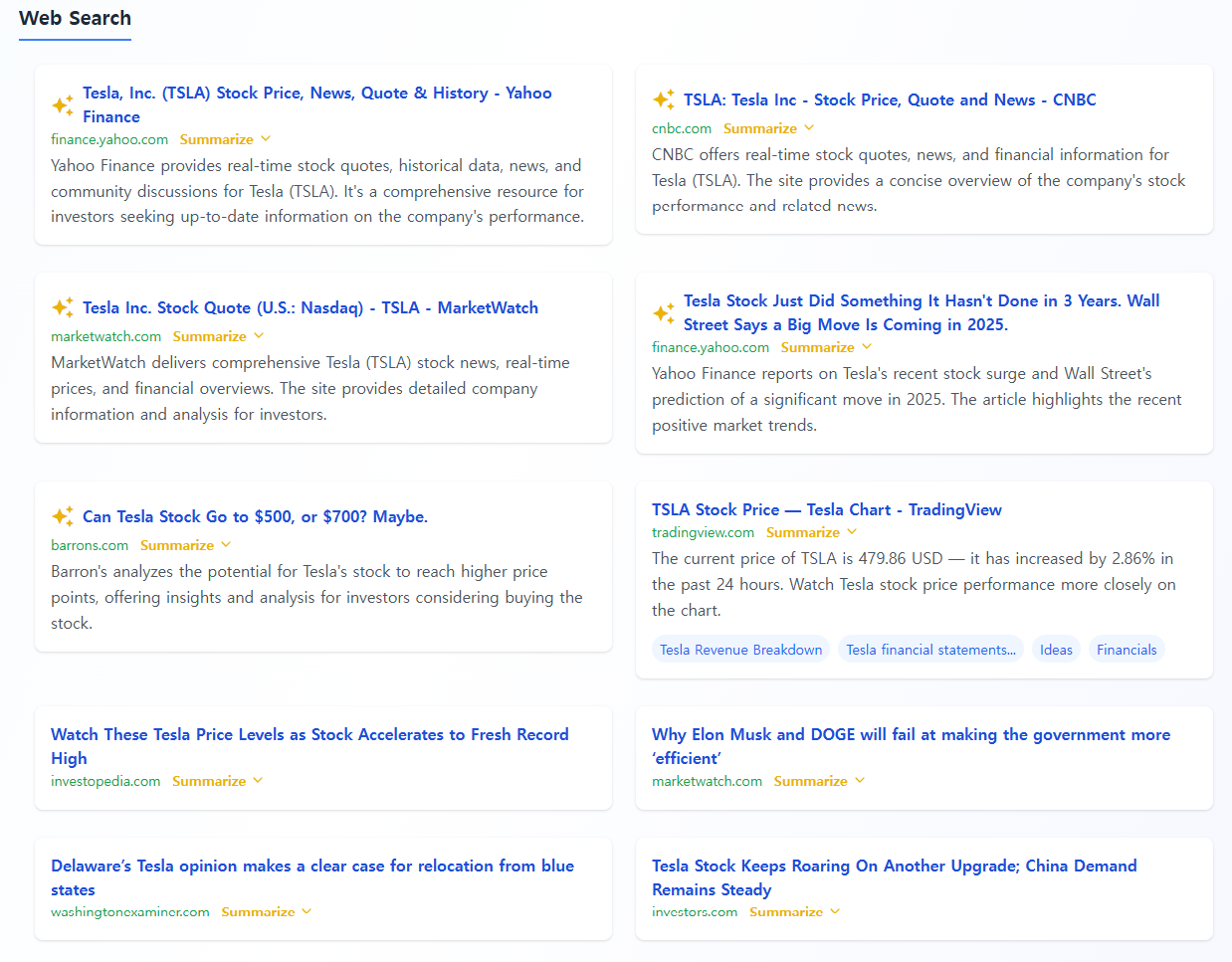Select the Web Search tab
The height and width of the screenshot is (962, 1232).
click(x=75, y=19)
